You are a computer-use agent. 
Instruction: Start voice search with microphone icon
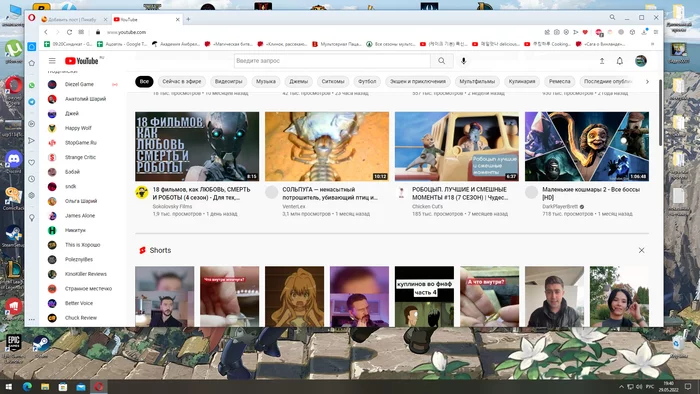pyautogui.click(x=463, y=61)
